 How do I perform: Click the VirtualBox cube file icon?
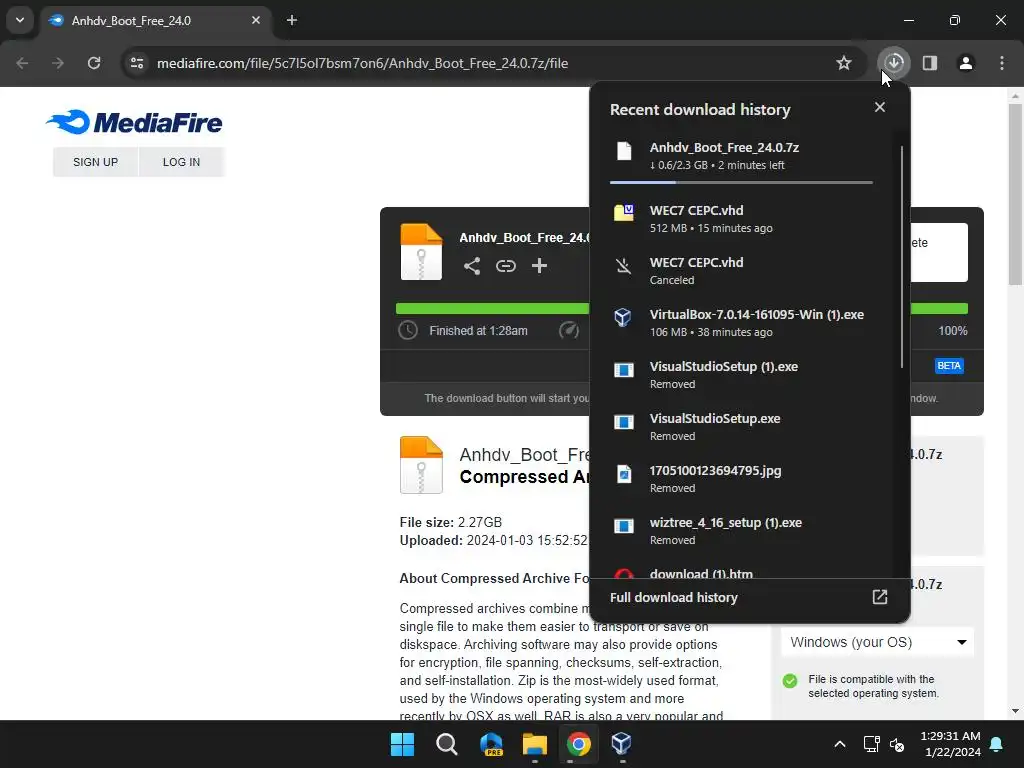pyautogui.click(x=623, y=317)
